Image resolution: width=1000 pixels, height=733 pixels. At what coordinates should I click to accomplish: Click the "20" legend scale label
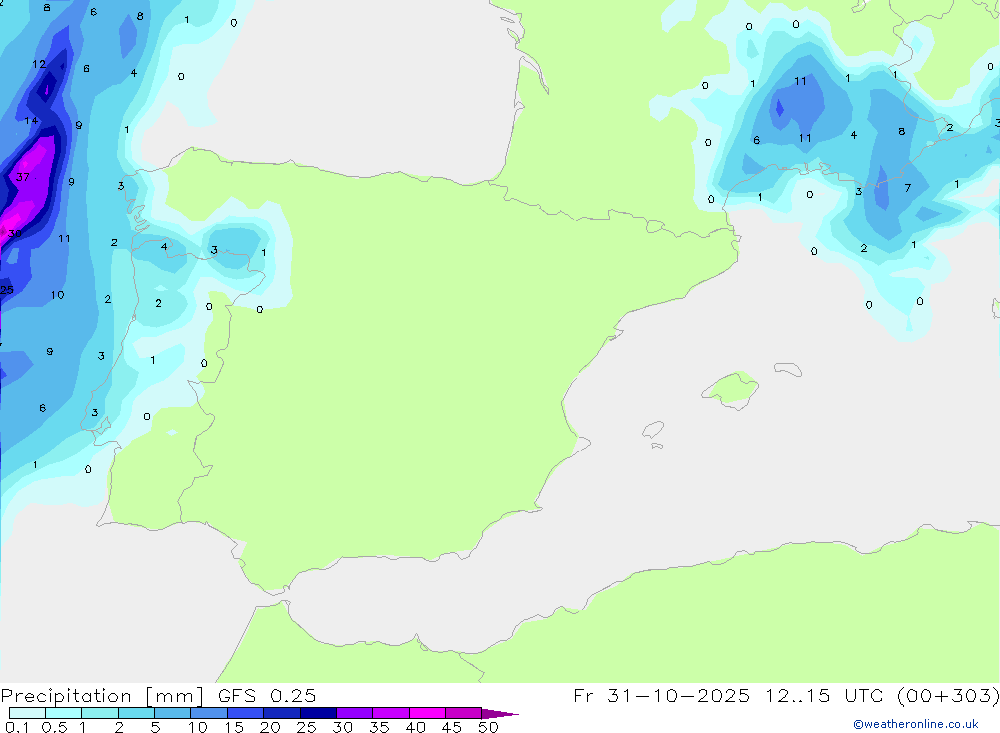pos(270,727)
